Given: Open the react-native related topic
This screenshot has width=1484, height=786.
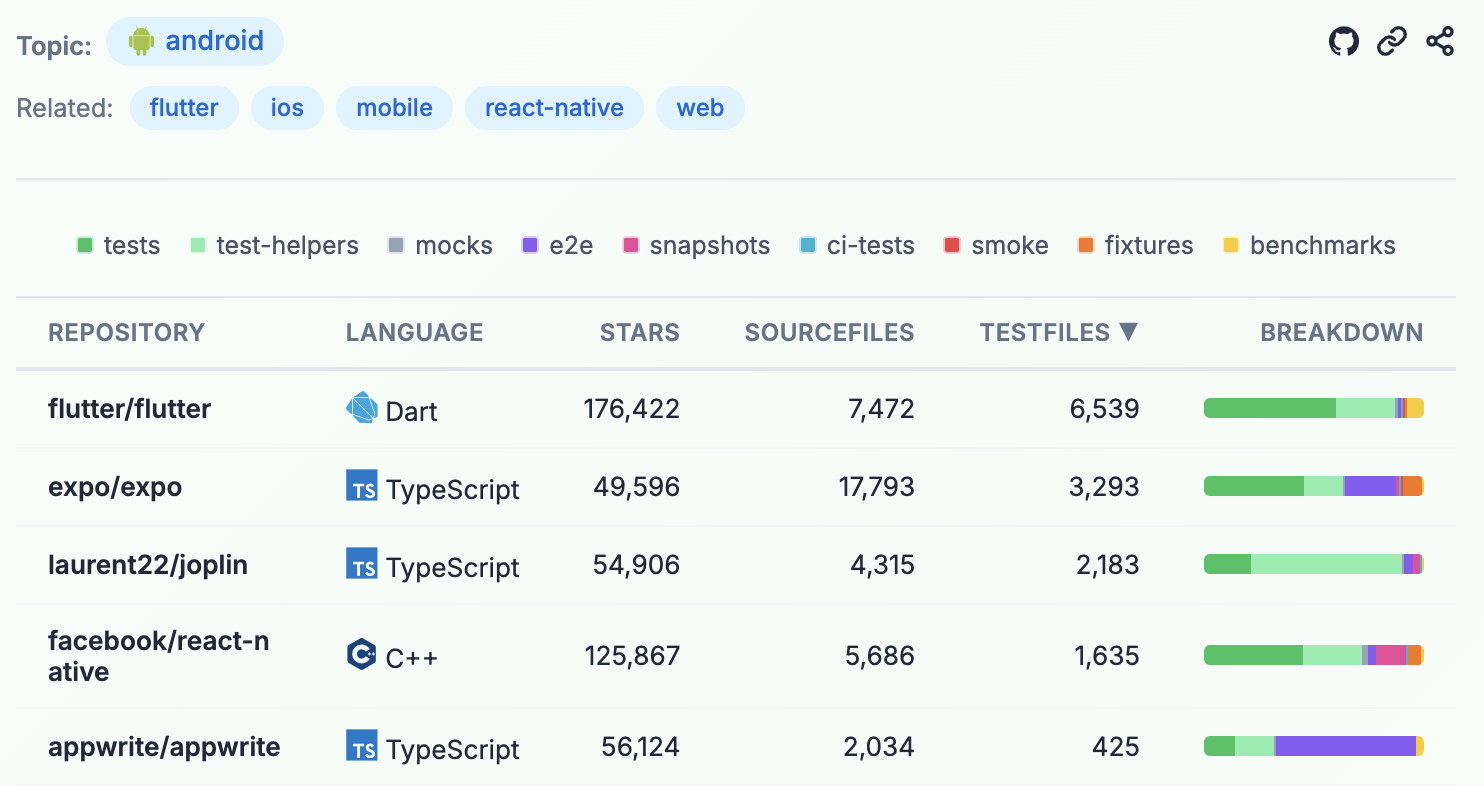Looking at the screenshot, I should (x=554, y=108).
